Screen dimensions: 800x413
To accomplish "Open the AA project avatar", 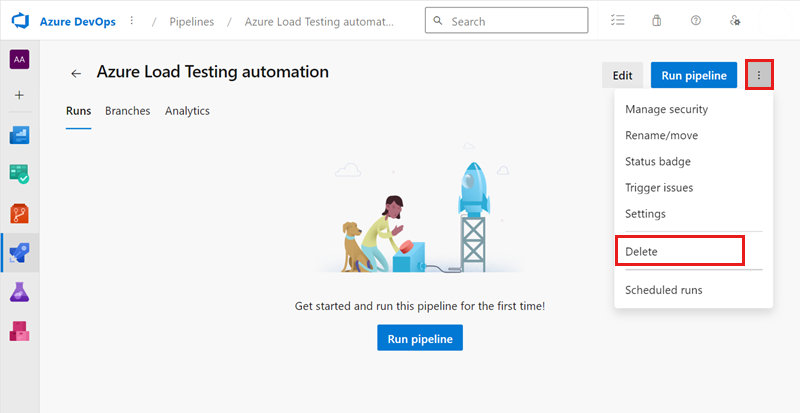I will tap(19, 59).
